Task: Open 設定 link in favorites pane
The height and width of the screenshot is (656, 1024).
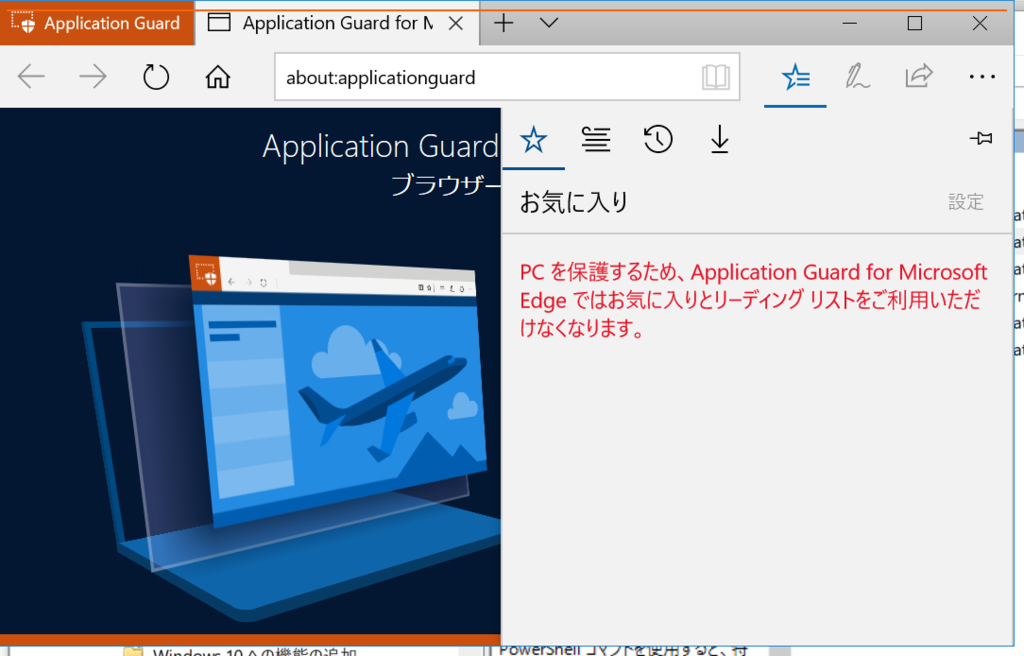Action: (x=966, y=202)
